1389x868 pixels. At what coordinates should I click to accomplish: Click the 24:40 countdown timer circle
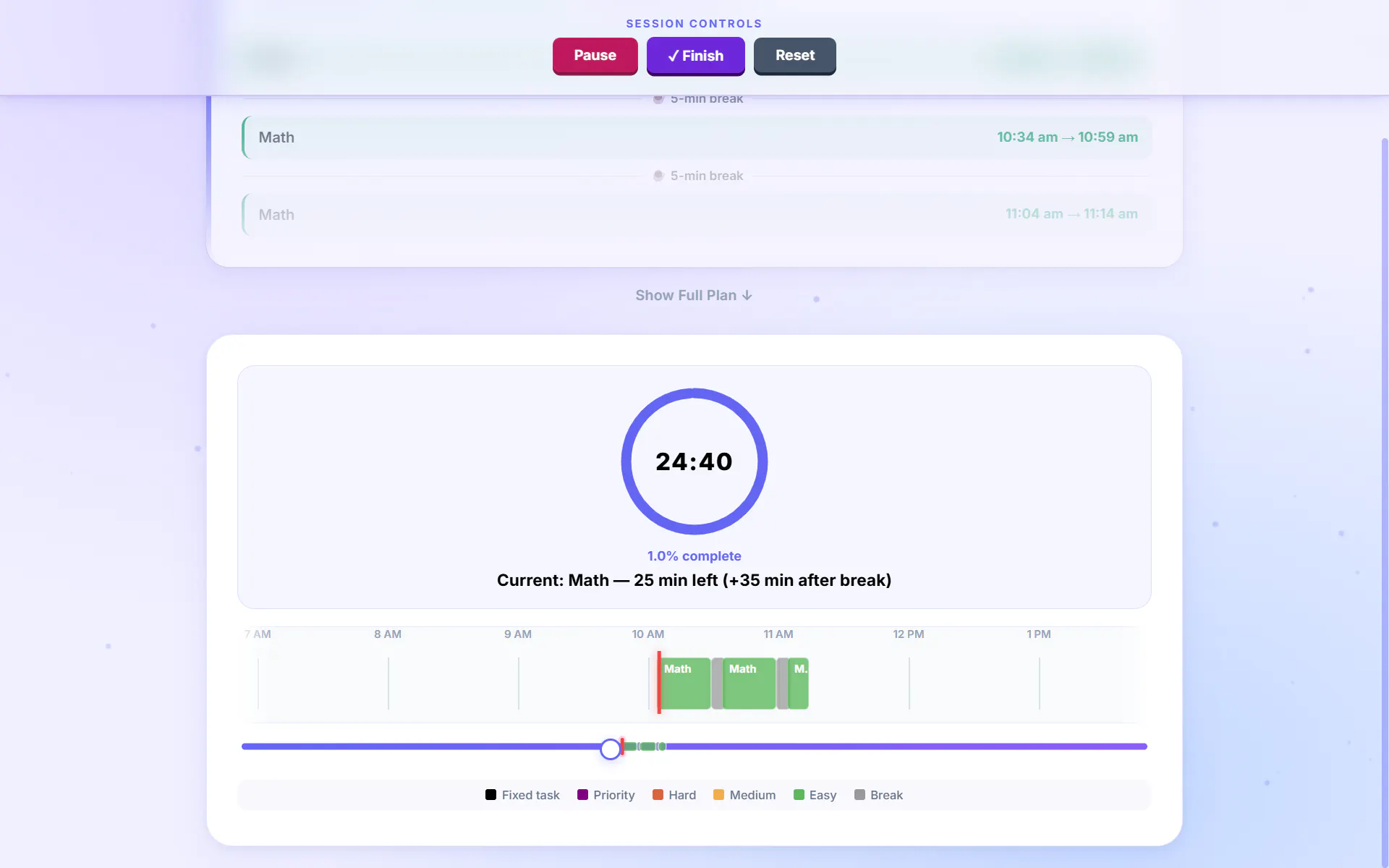tap(694, 461)
